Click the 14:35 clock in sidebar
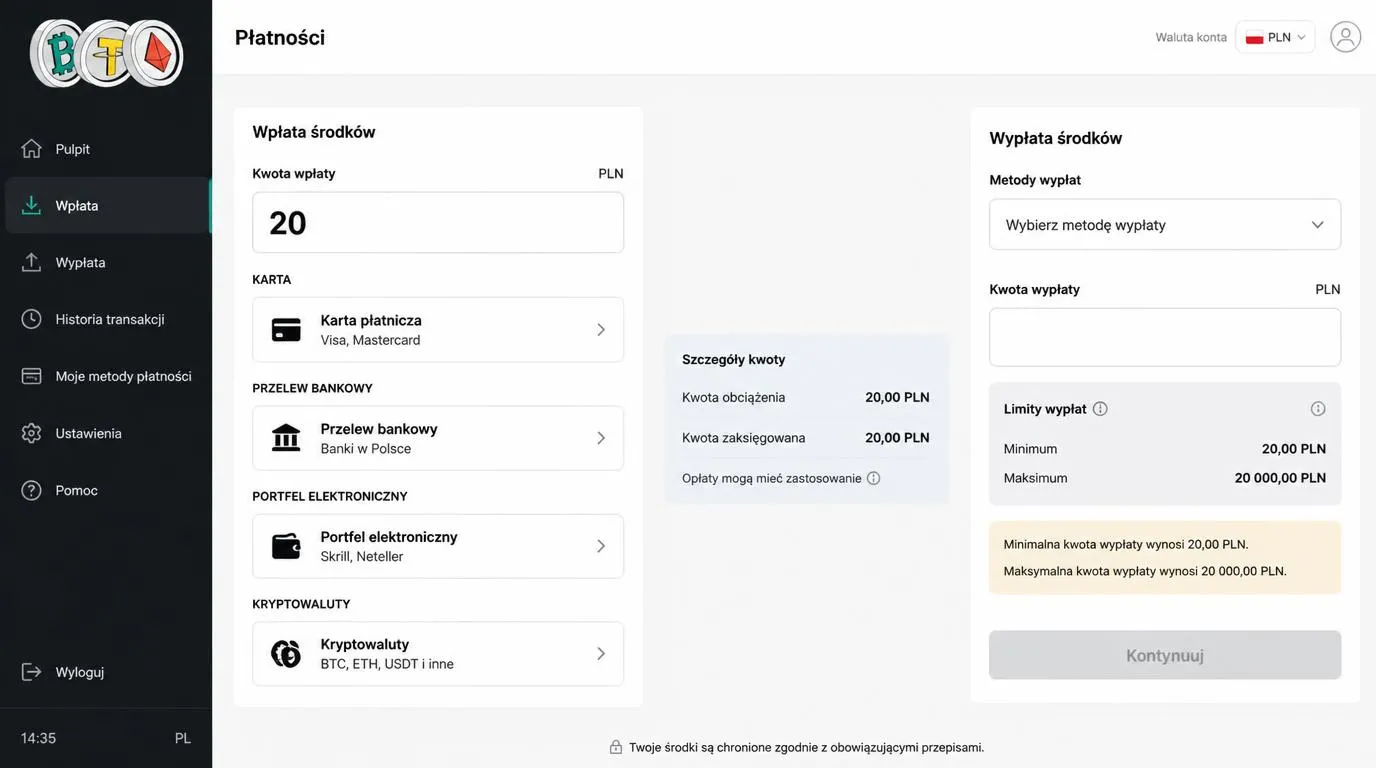 [38, 739]
